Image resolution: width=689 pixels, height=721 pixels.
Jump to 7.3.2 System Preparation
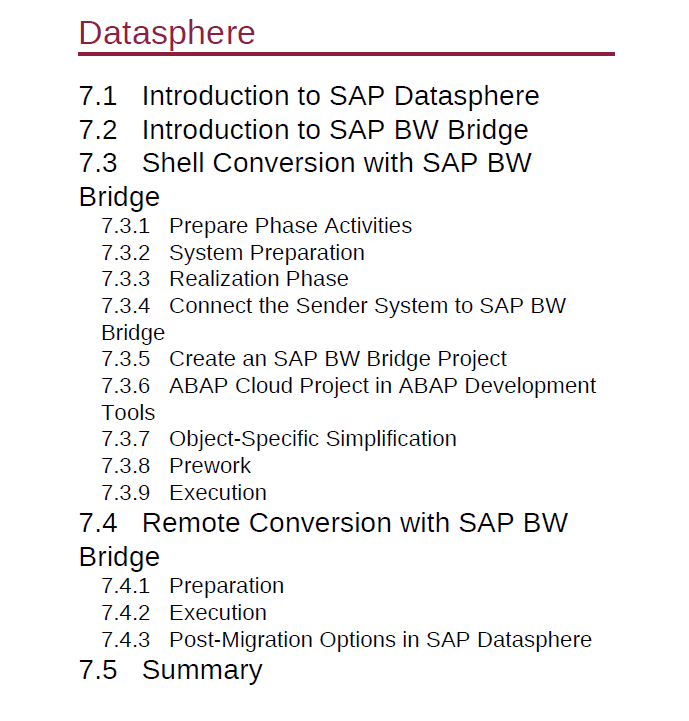(233, 253)
